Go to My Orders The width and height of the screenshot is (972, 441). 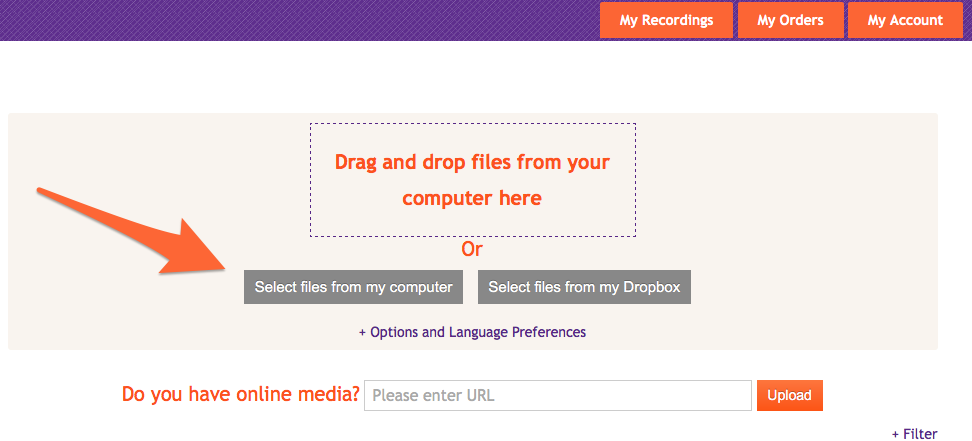(790, 20)
